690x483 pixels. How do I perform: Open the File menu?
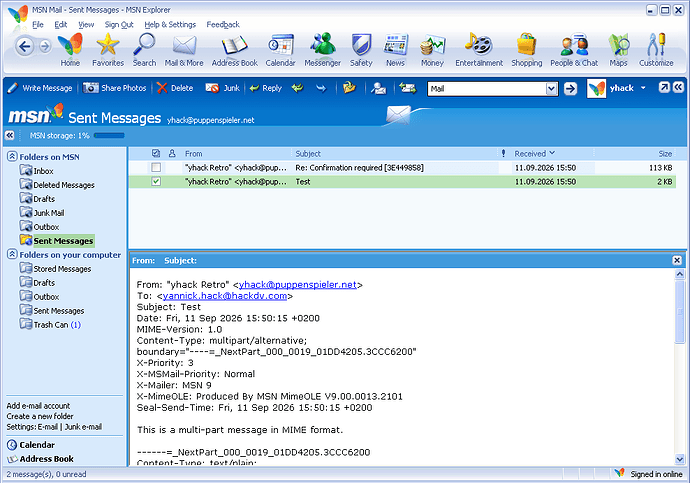click(x=38, y=25)
